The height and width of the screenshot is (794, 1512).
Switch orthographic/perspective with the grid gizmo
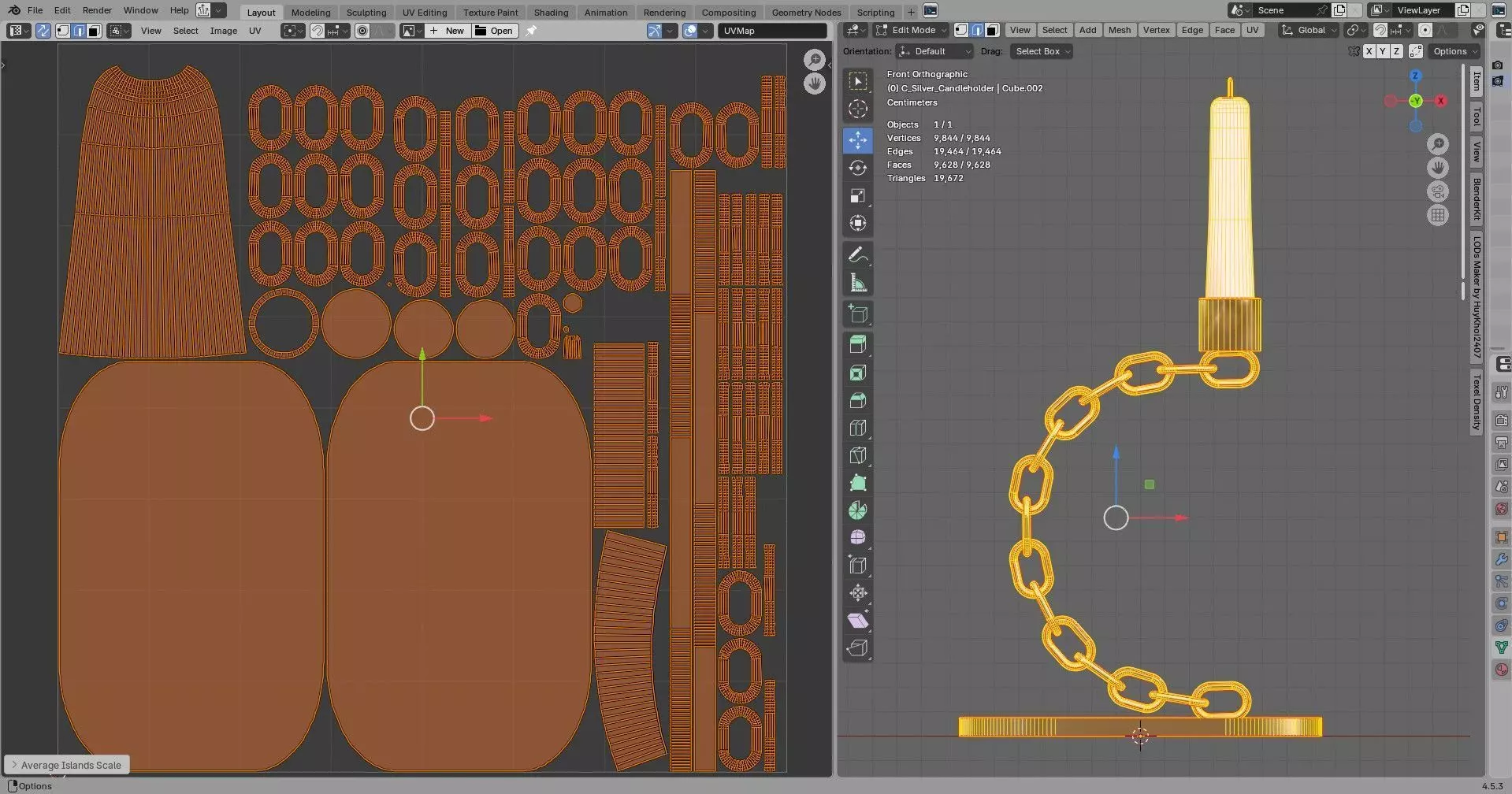(x=1438, y=215)
